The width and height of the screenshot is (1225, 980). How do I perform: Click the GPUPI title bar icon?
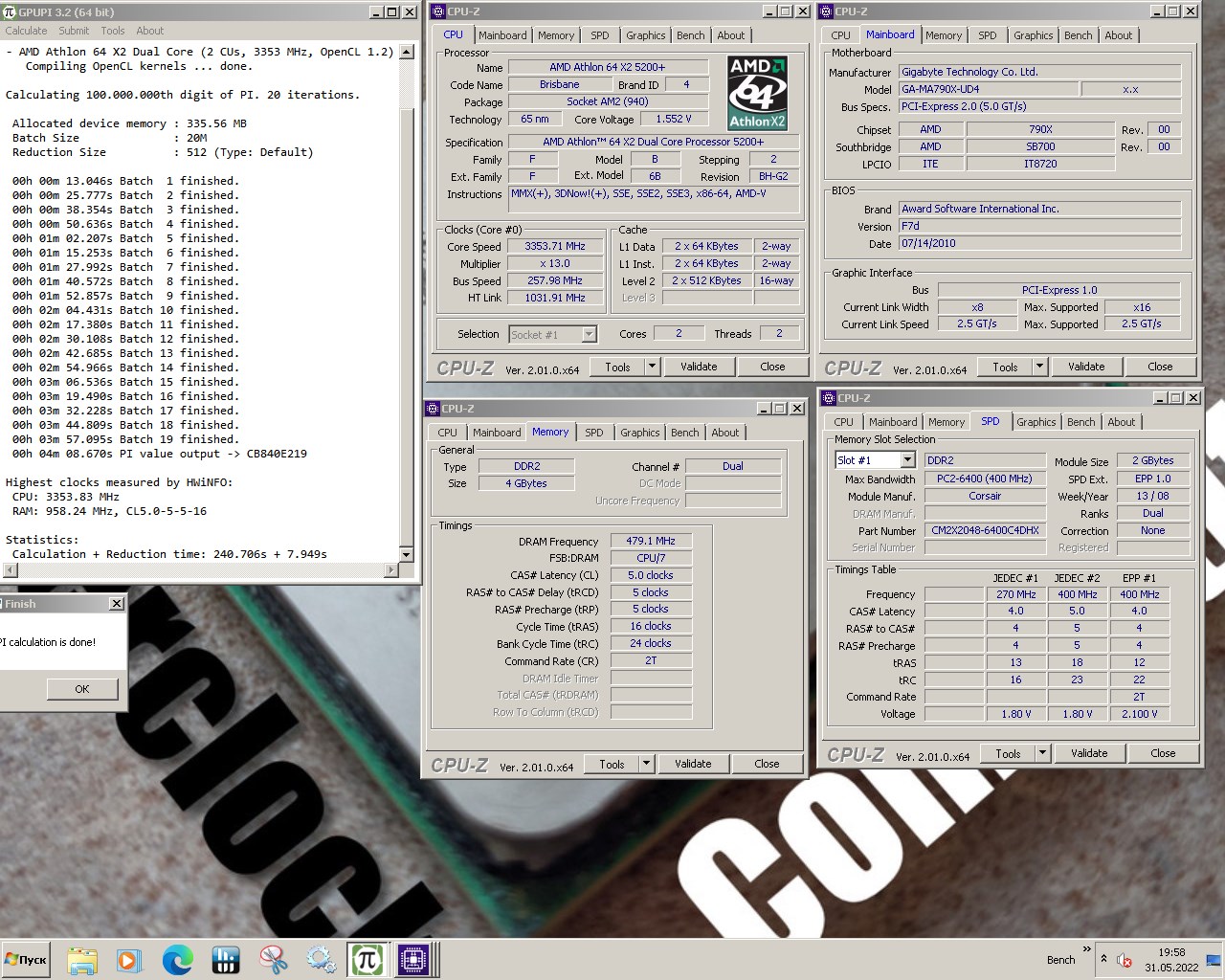(10, 11)
